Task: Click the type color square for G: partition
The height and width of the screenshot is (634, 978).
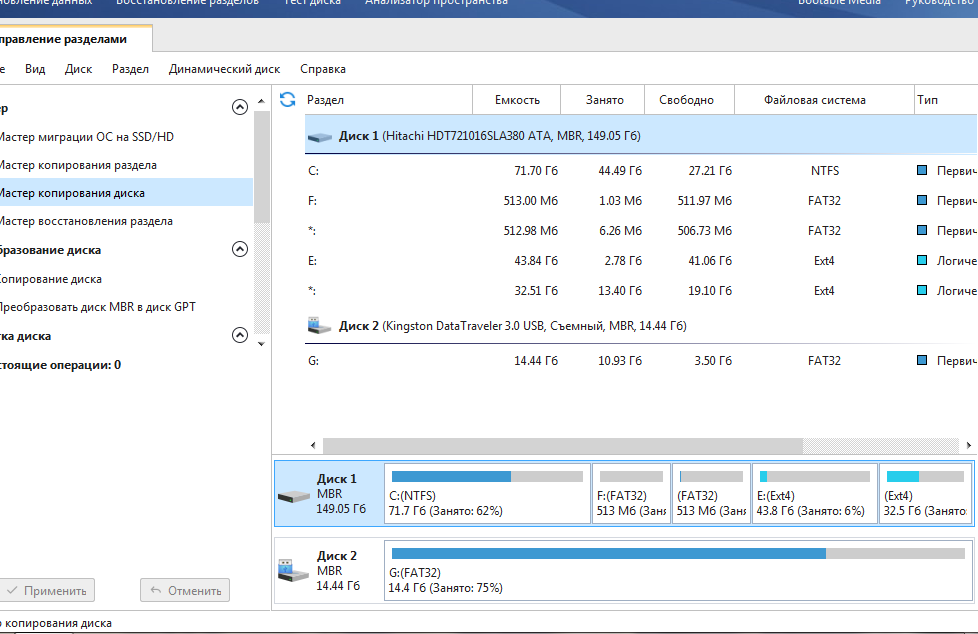Action: [x=923, y=361]
